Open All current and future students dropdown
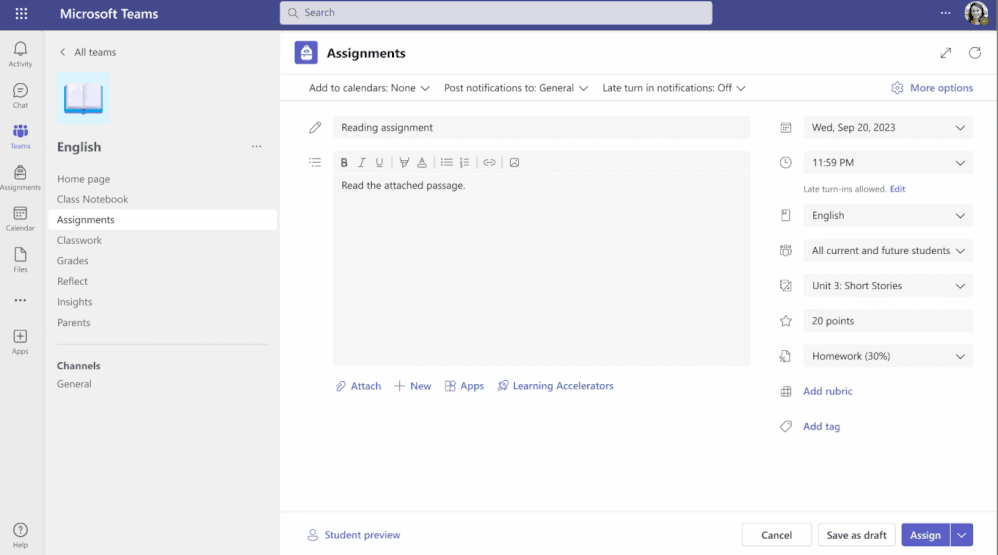The image size is (998, 555). (x=888, y=250)
